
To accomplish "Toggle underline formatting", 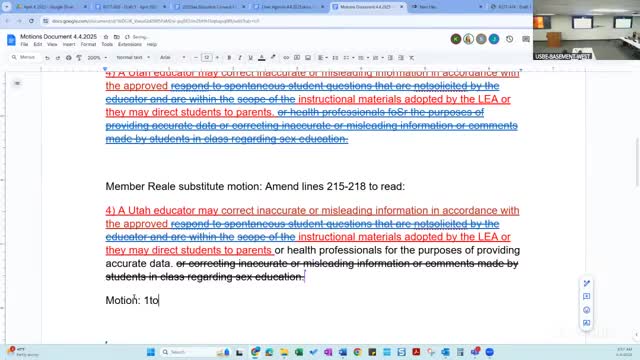I will coord(251,58).
